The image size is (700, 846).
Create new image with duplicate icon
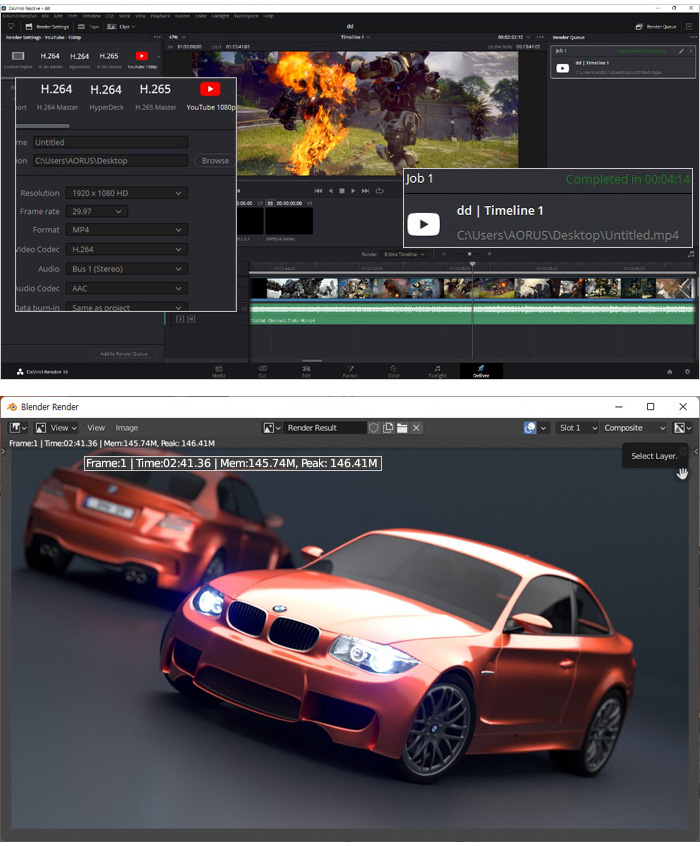388,428
